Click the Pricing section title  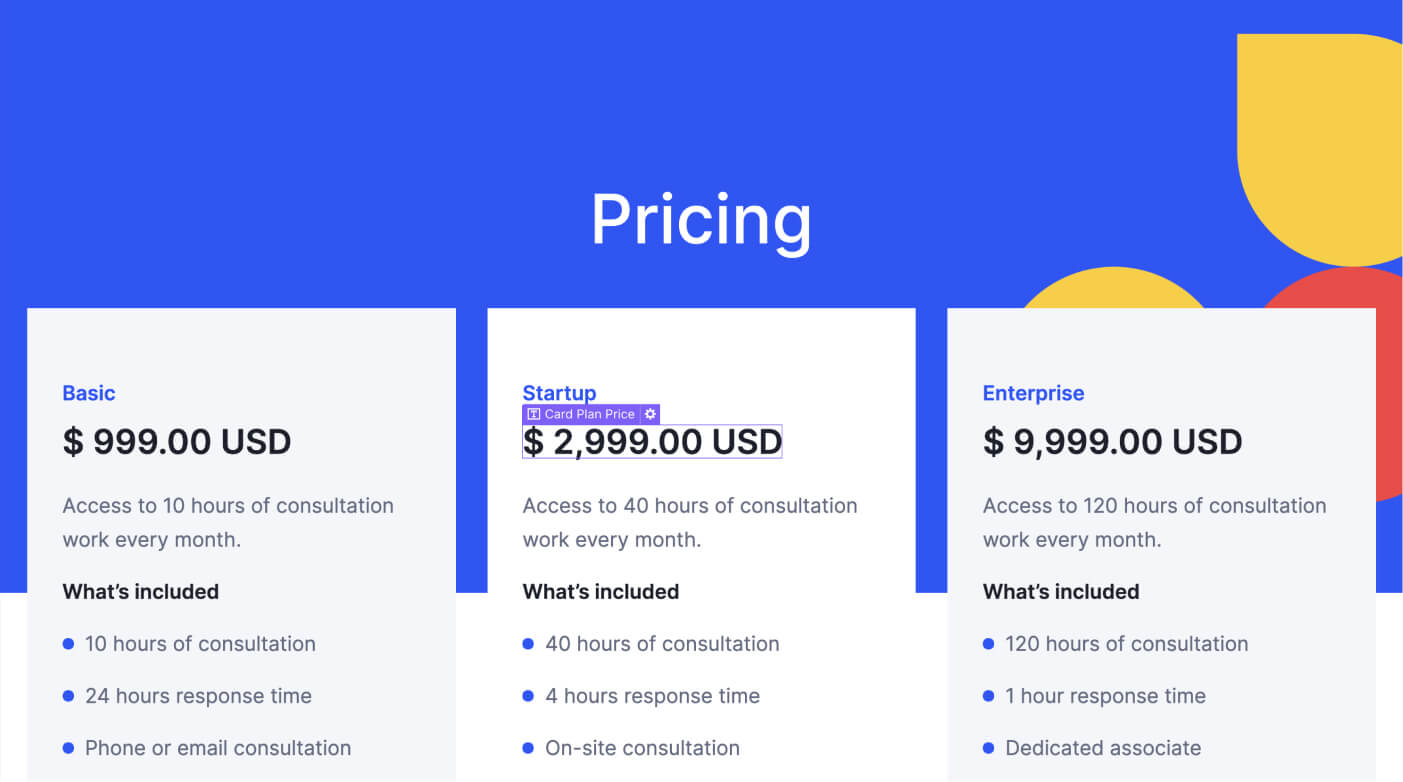point(701,219)
